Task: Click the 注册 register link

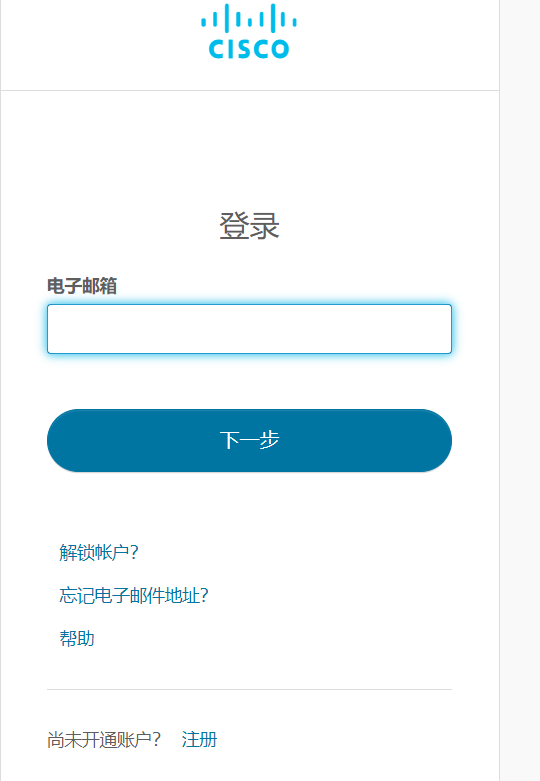Action: pos(199,740)
